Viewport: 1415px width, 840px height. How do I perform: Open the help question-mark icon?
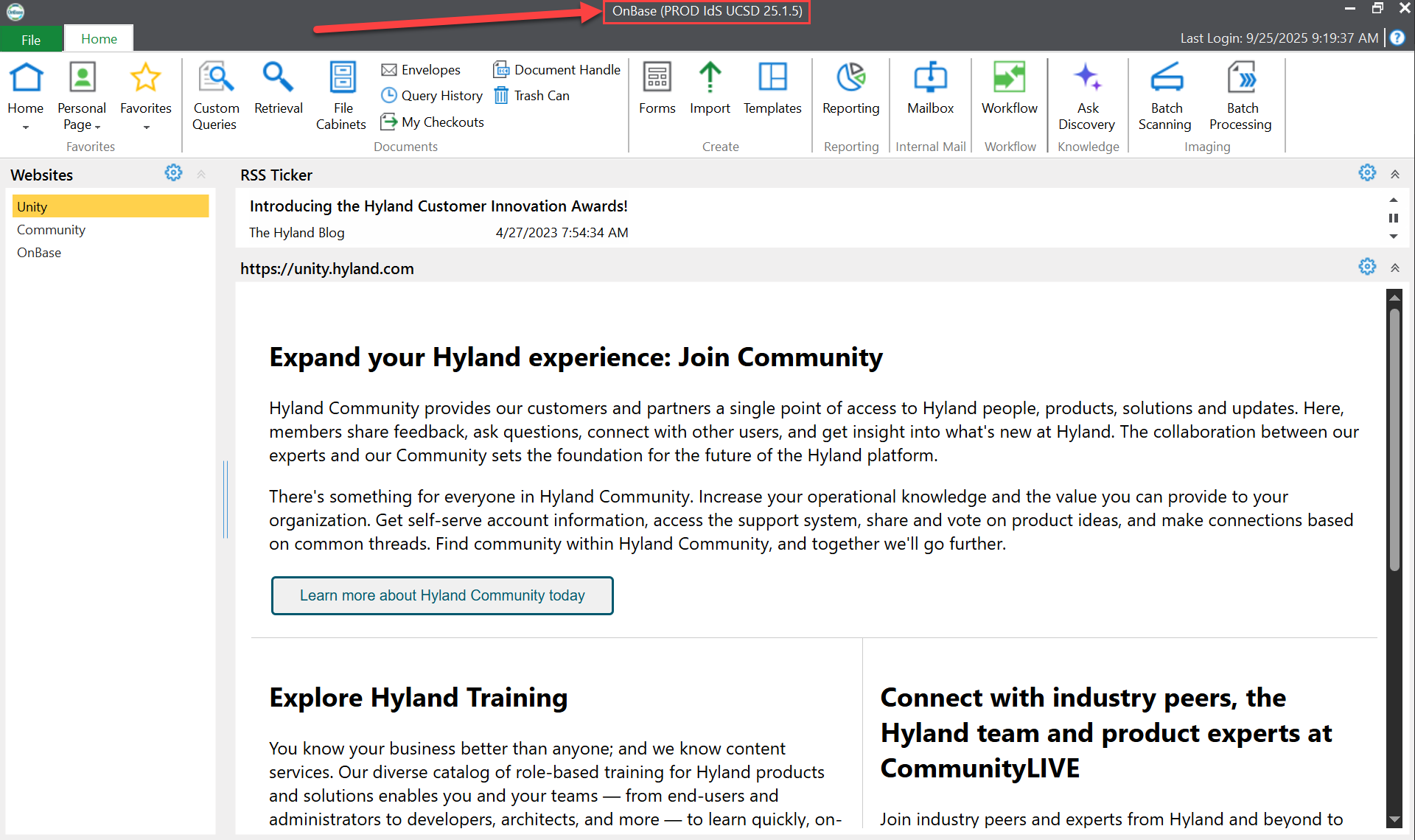click(x=1397, y=38)
